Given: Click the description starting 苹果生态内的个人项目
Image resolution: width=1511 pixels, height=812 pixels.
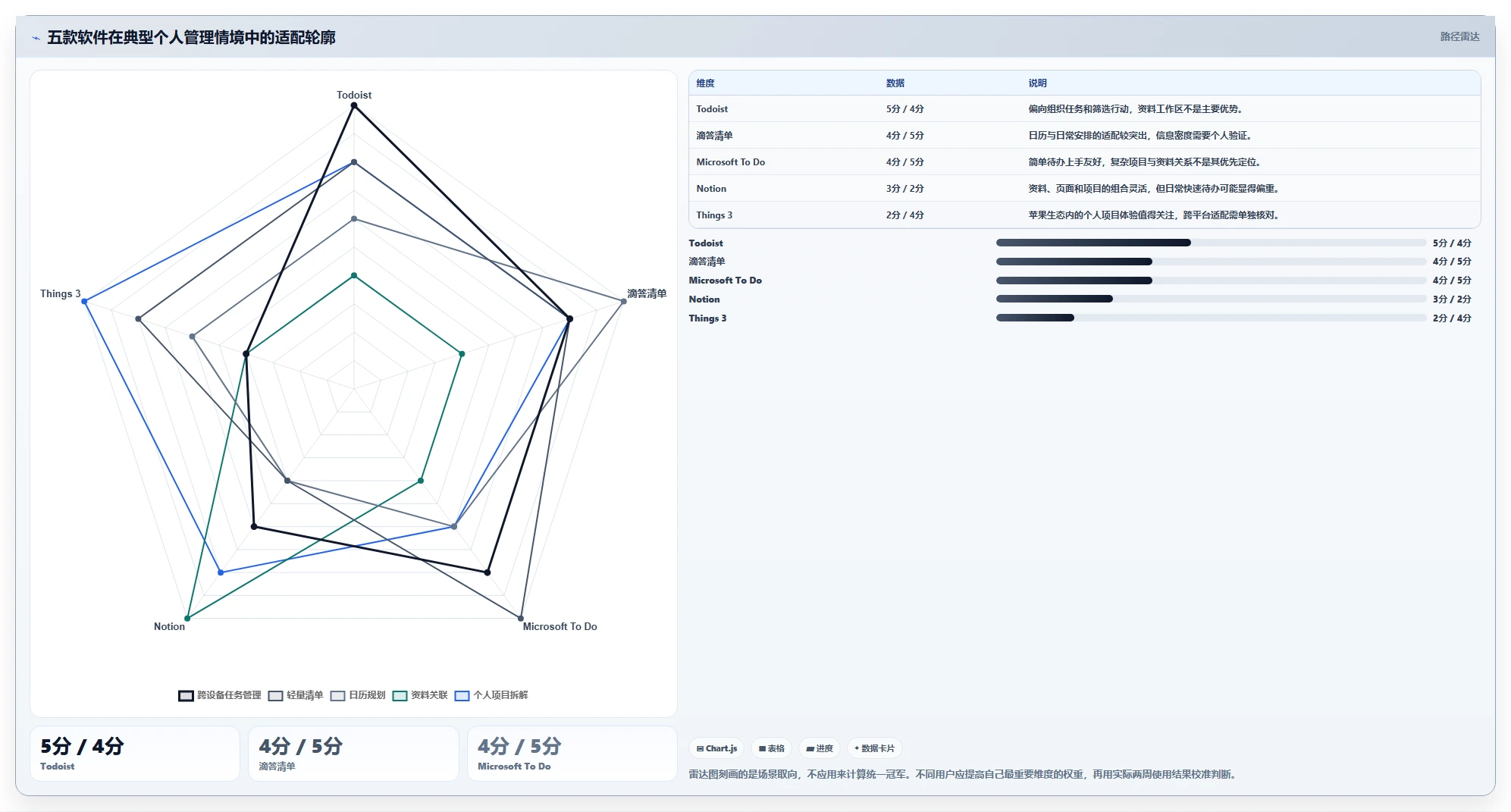Looking at the screenshot, I should coord(1155,215).
